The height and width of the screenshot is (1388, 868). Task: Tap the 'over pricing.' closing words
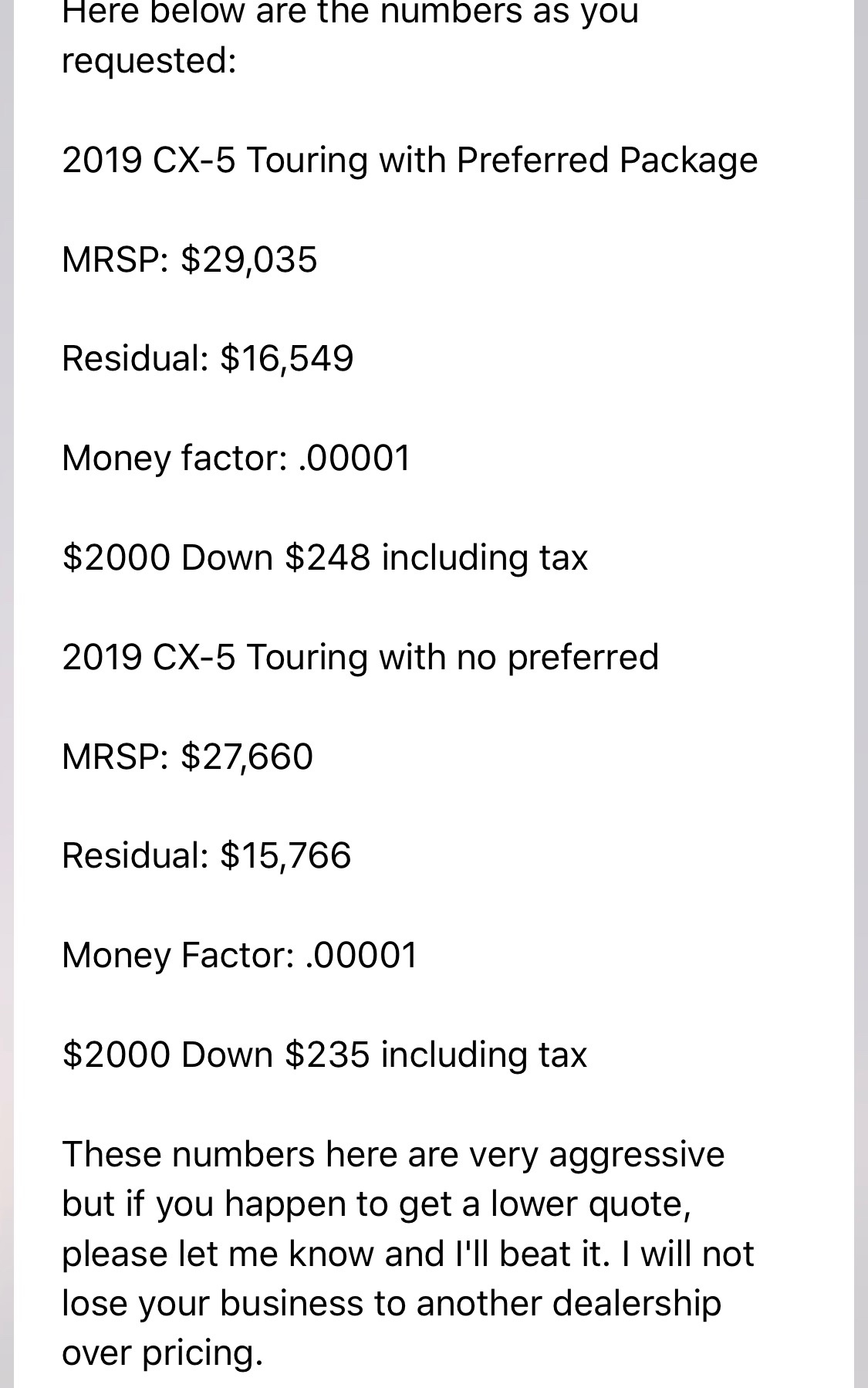[x=163, y=1353]
